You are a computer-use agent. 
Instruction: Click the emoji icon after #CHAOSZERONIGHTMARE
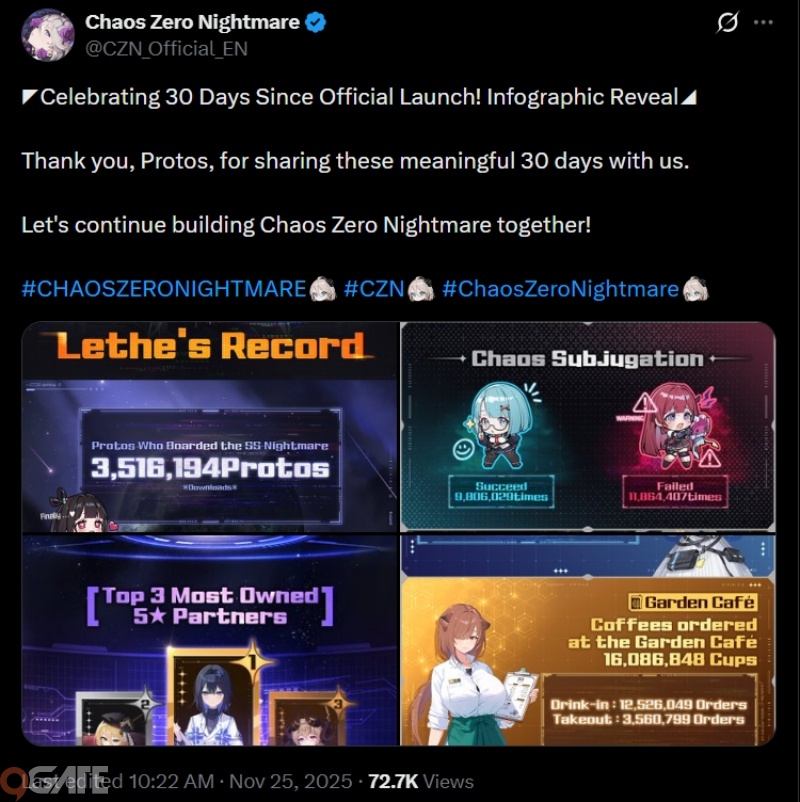[323, 289]
